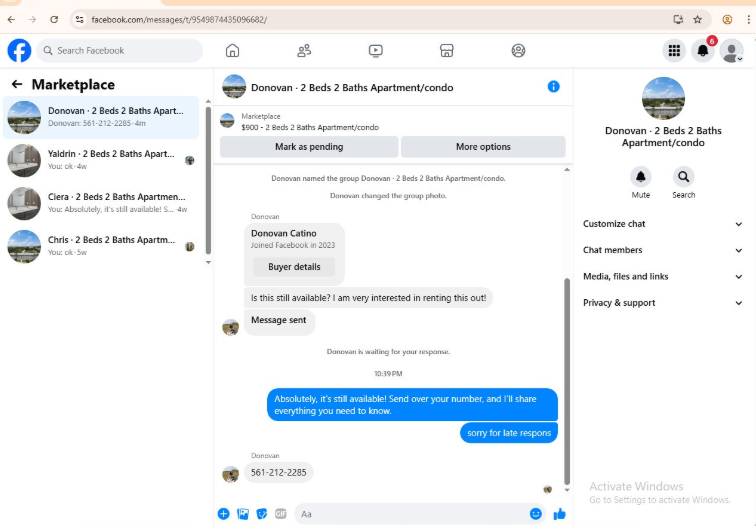The height and width of the screenshot is (527, 756).
Task: Open the browser three-dot menu
Action: [x=748, y=19]
